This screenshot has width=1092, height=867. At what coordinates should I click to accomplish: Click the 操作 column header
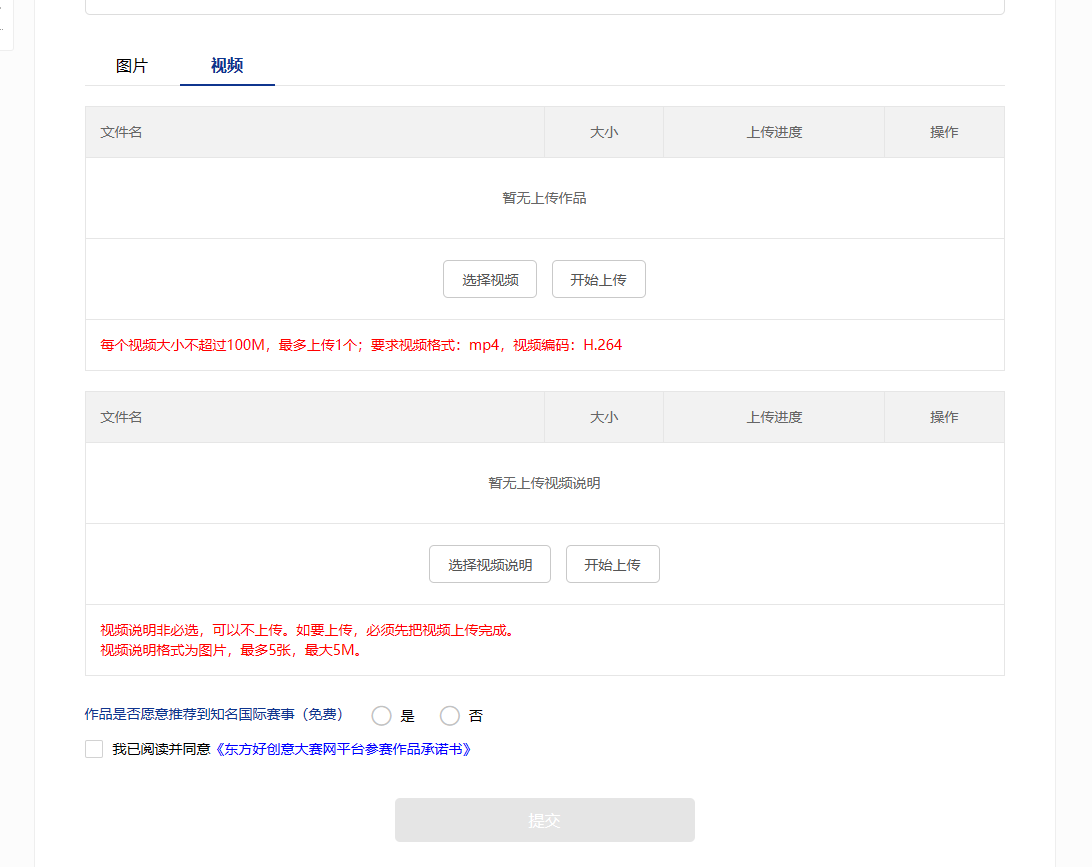point(944,131)
